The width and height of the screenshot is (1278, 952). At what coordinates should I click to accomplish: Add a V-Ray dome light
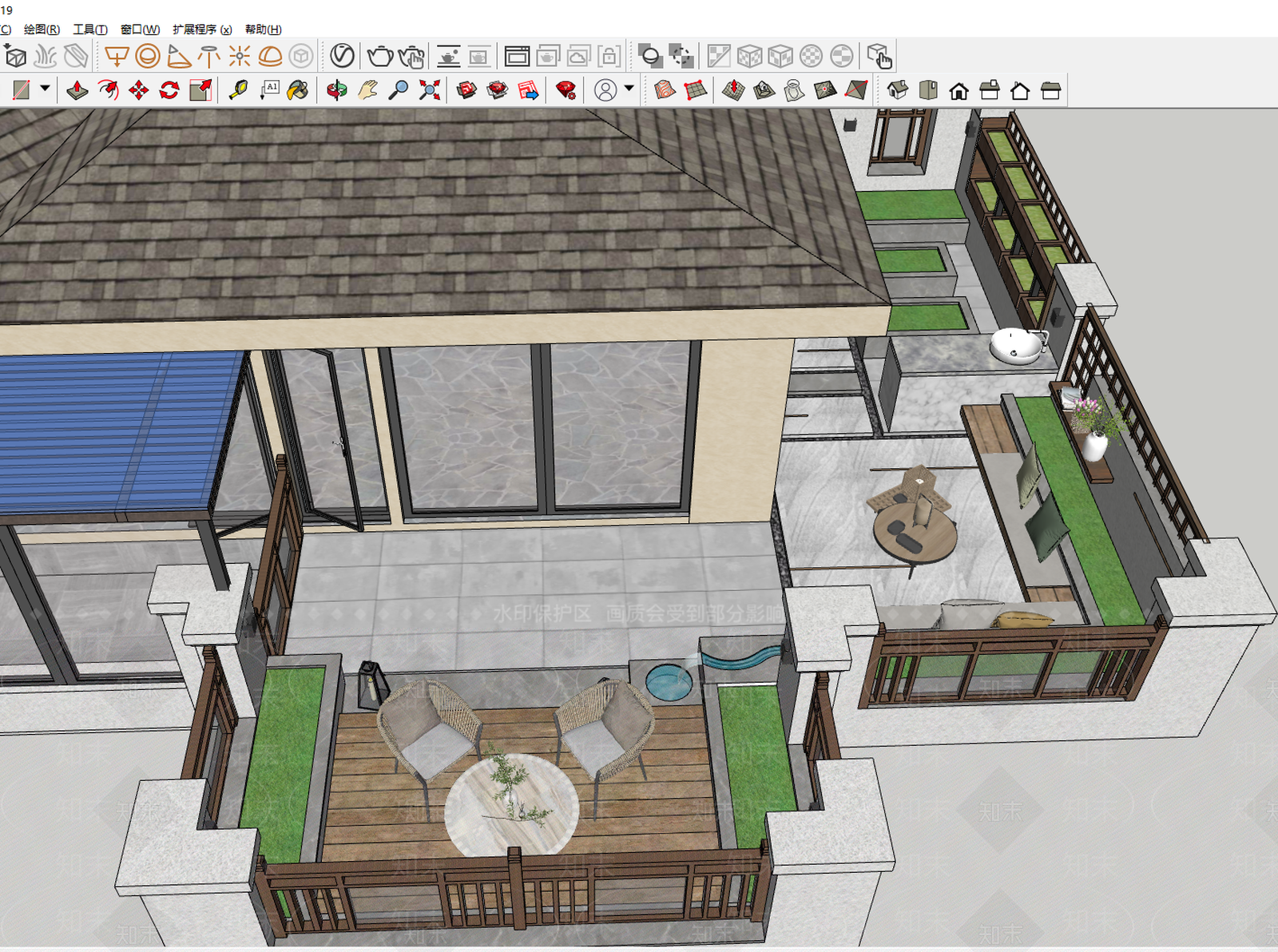270,56
